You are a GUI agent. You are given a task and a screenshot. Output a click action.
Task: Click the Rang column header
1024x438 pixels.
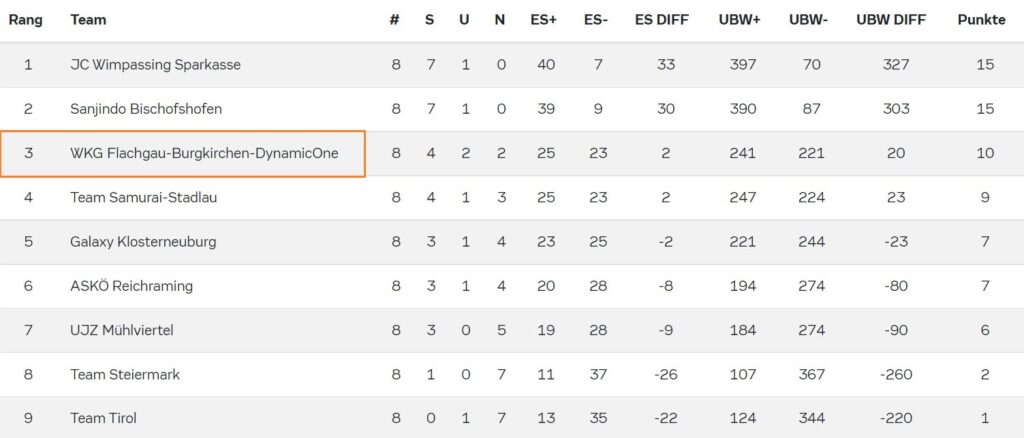pos(28,20)
